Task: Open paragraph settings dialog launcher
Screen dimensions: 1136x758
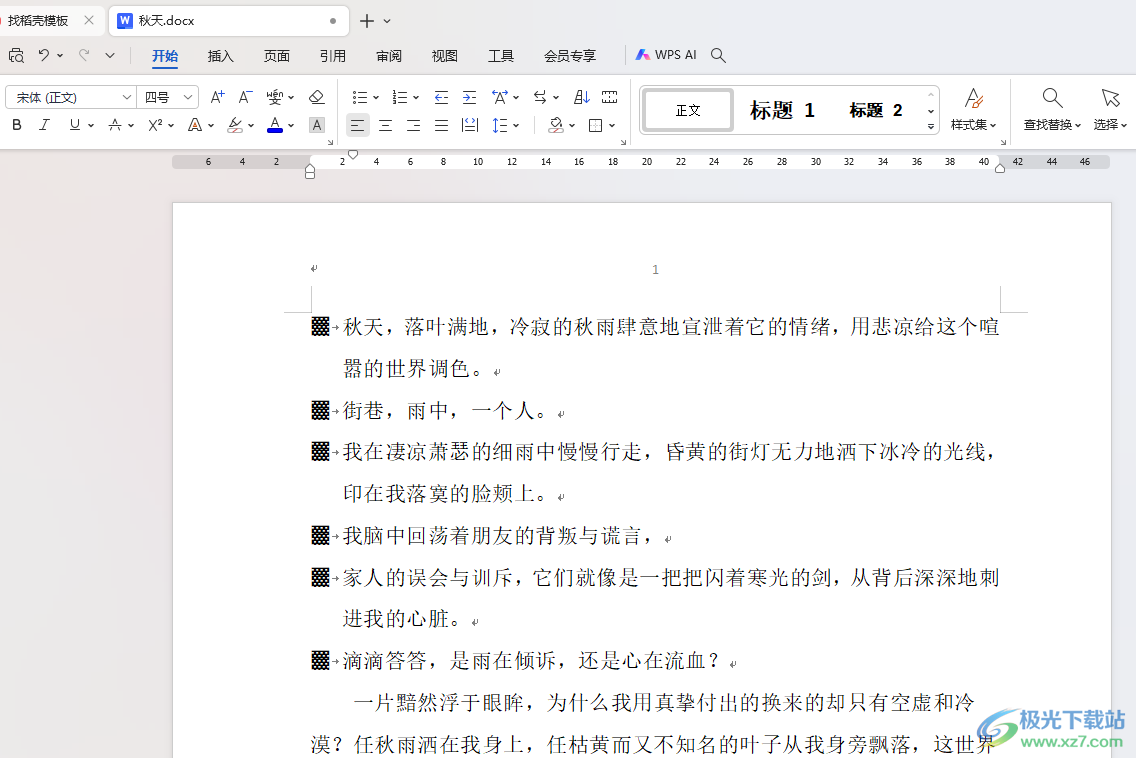Action: tap(623, 142)
